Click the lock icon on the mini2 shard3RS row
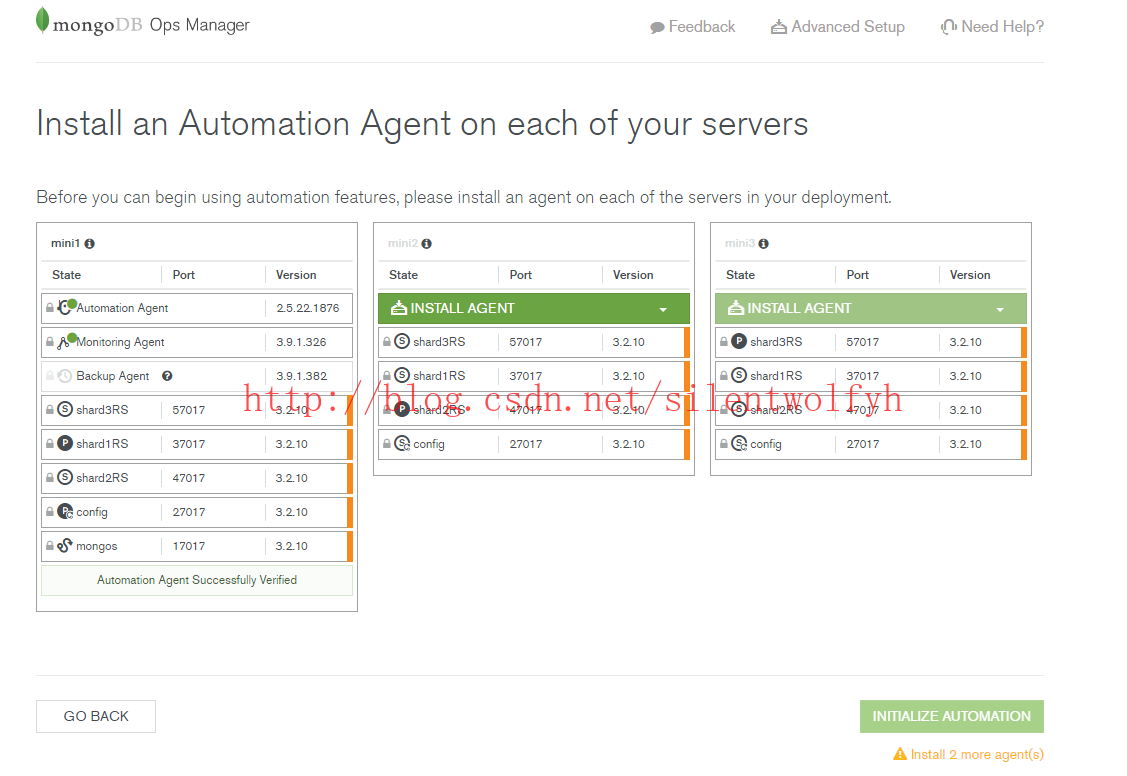The height and width of the screenshot is (776, 1127). 387,342
